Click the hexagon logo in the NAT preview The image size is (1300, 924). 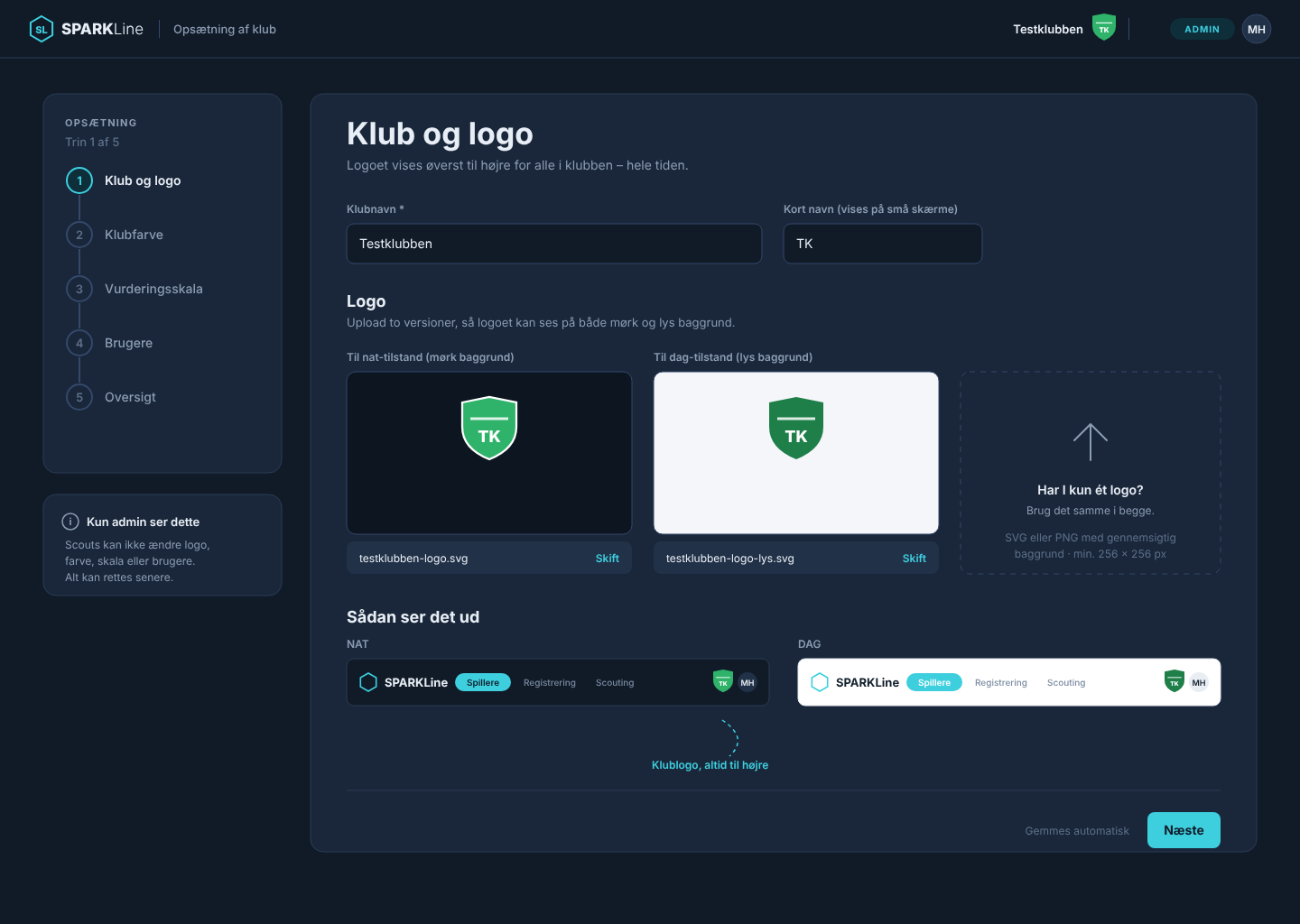pyautogui.click(x=368, y=682)
